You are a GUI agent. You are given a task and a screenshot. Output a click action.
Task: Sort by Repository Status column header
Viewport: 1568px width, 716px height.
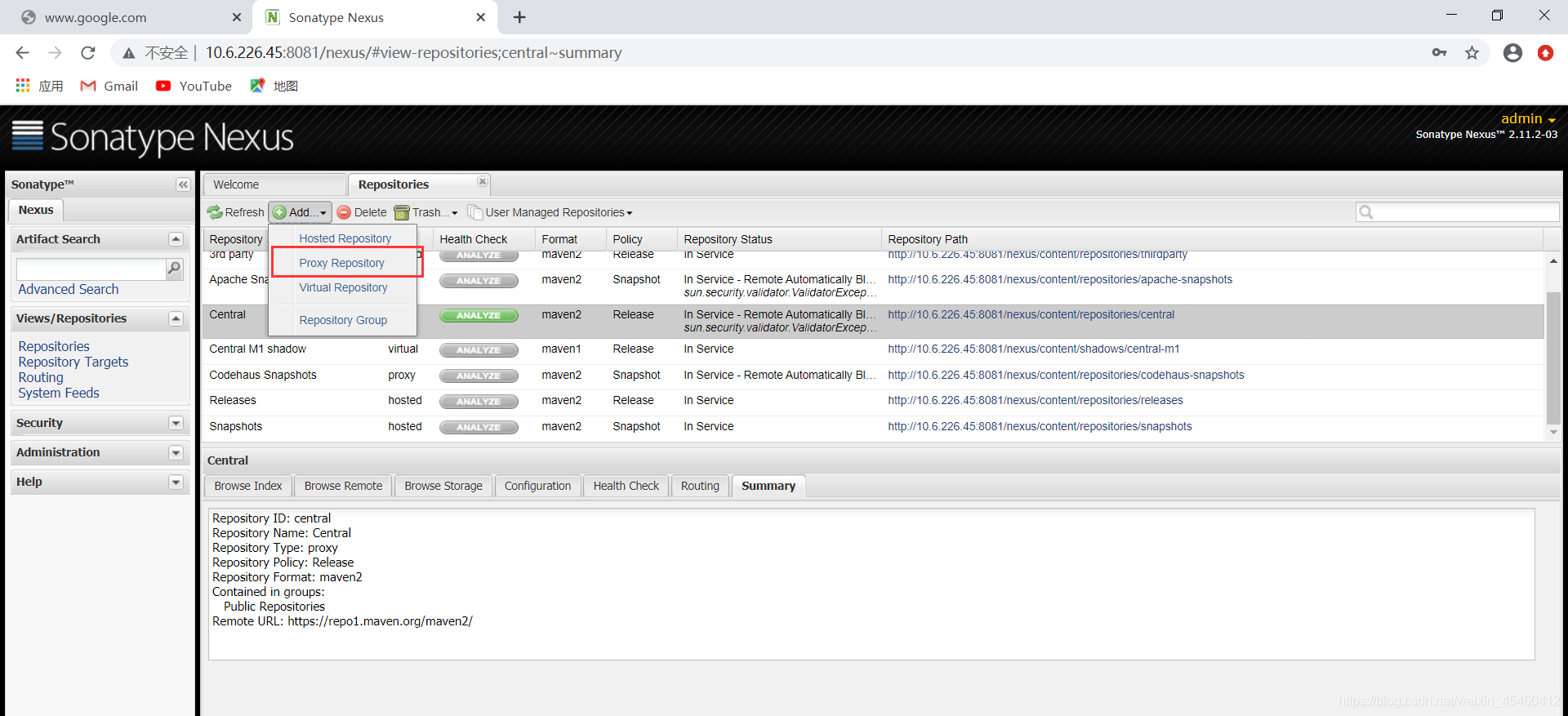click(x=779, y=239)
